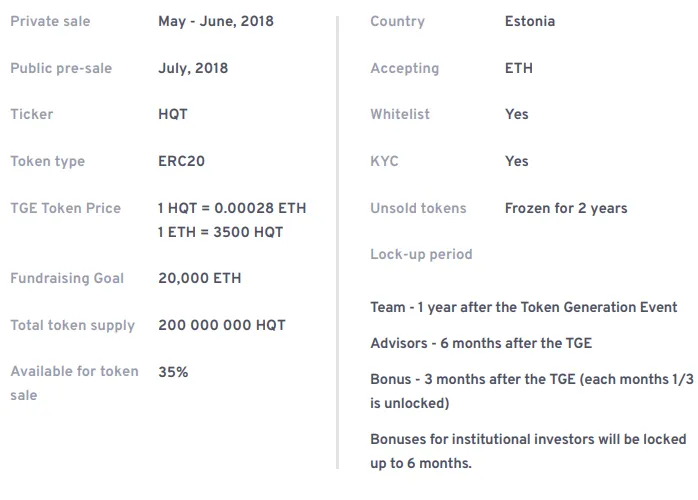Click the Team lock-up line
The width and height of the screenshot is (698, 500).
[524, 307]
